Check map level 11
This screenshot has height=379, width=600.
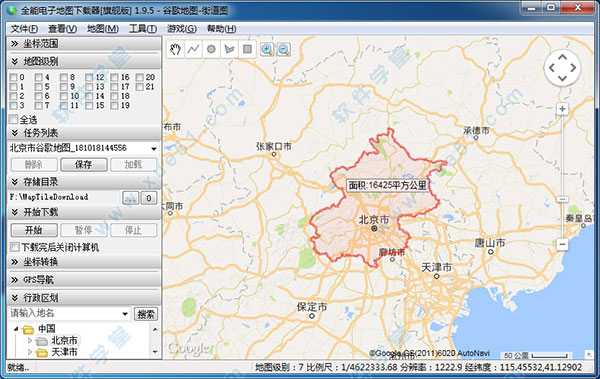tap(64, 106)
